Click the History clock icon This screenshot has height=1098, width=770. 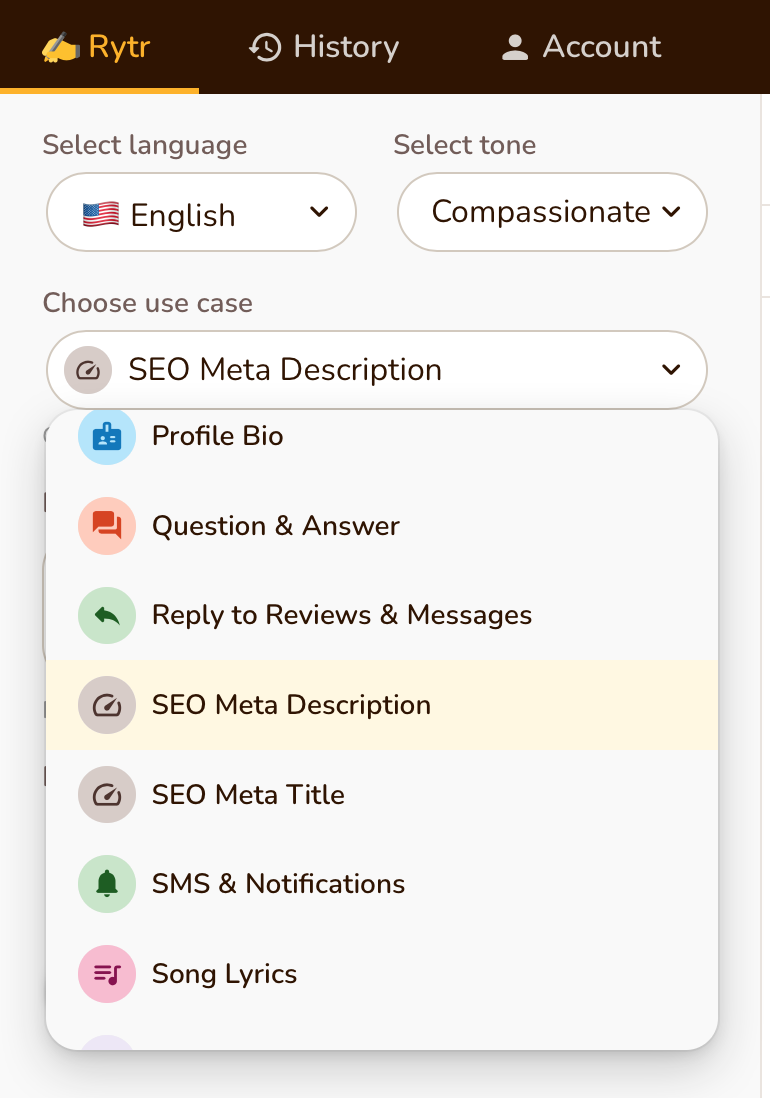tap(265, 48)
